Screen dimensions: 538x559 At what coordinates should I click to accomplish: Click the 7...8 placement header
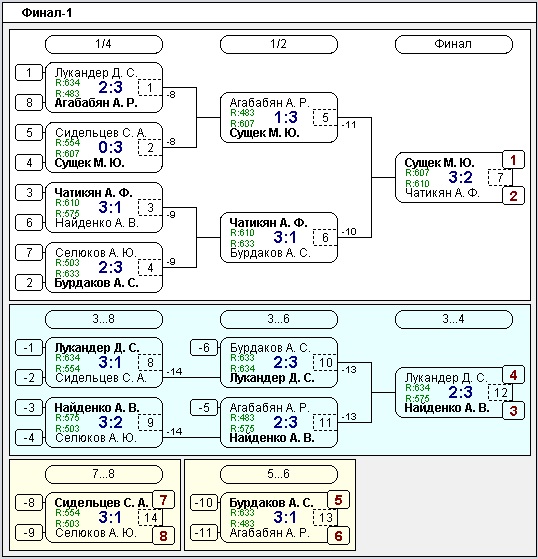[104, 474]
